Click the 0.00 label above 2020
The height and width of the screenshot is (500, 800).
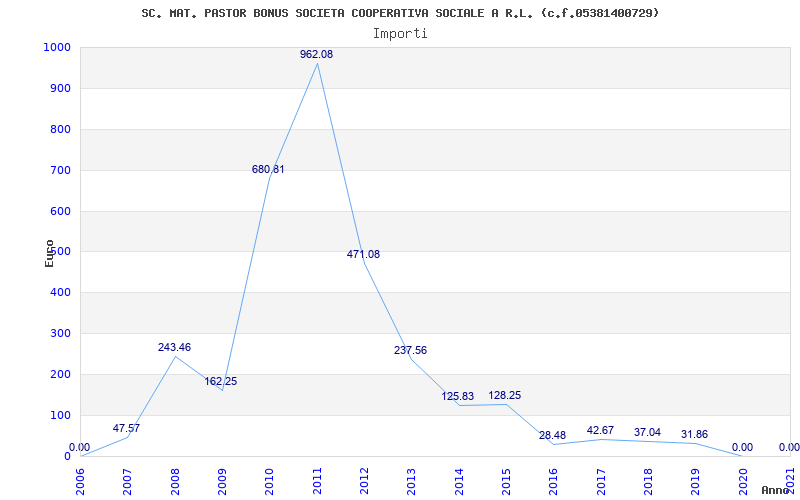742,447
